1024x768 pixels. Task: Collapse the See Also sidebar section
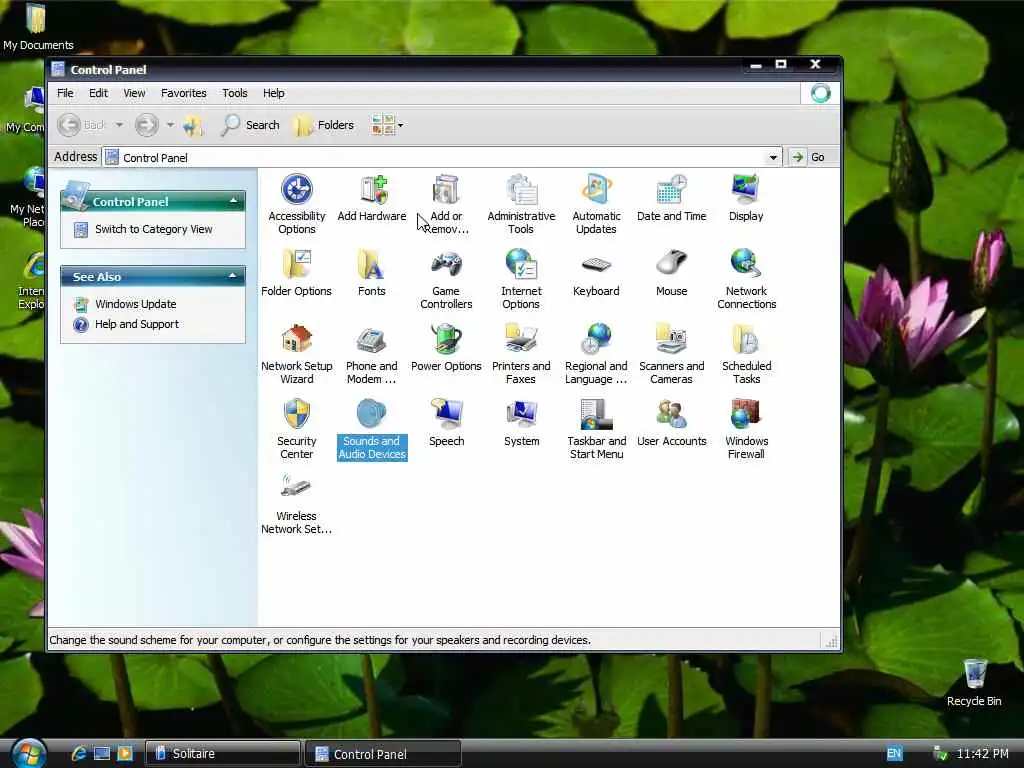[x=232, y=276]
